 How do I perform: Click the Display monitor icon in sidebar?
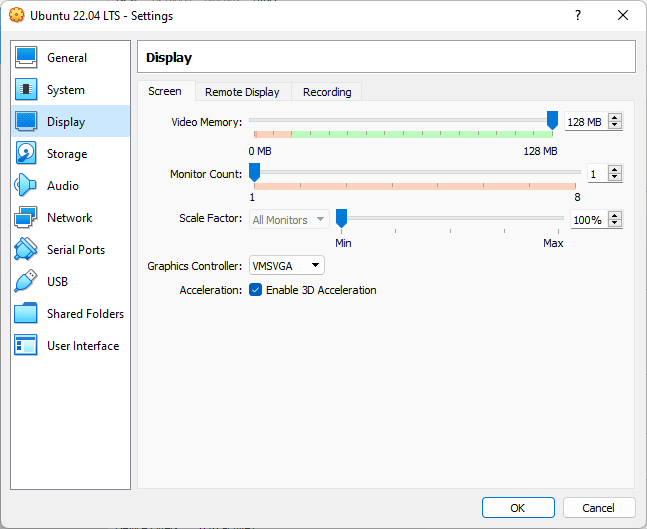coord(26,121)
